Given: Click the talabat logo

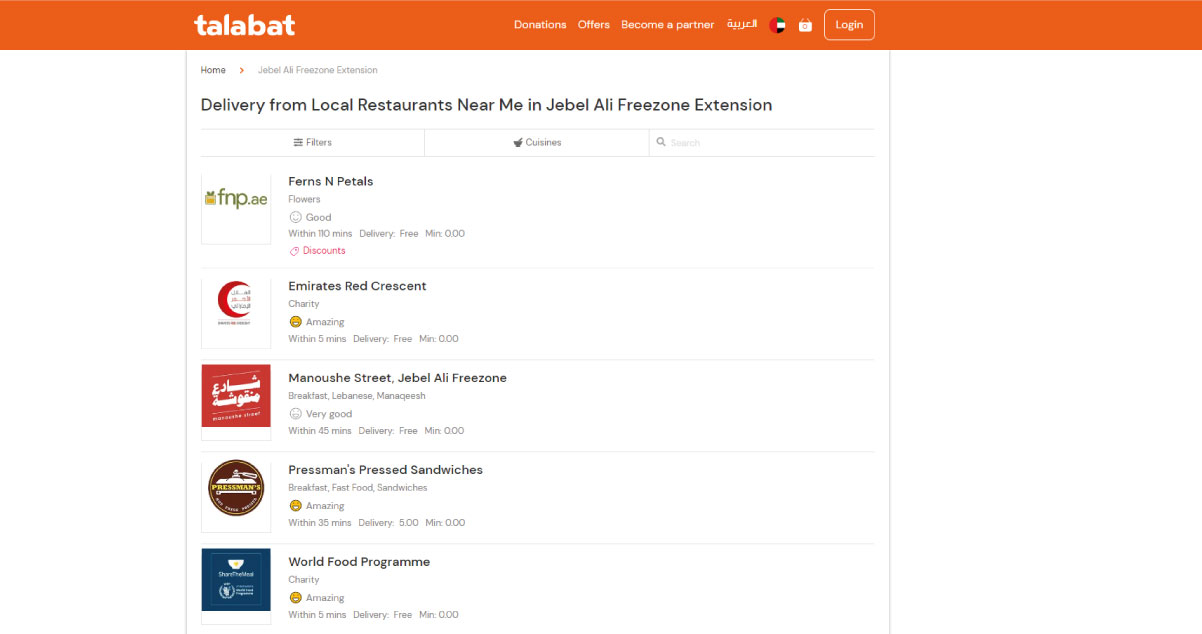Looking at the screenshot, I should (x=244, y=25).
